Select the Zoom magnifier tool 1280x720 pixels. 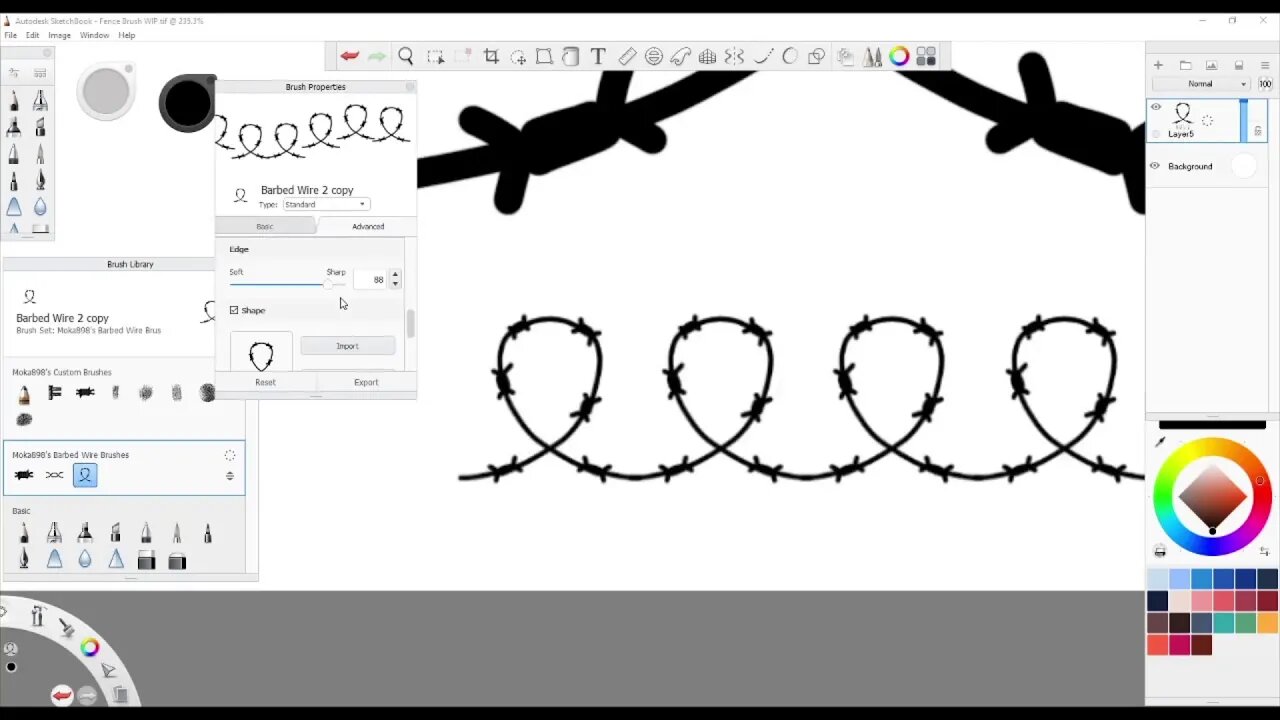(x=406, y=56)
